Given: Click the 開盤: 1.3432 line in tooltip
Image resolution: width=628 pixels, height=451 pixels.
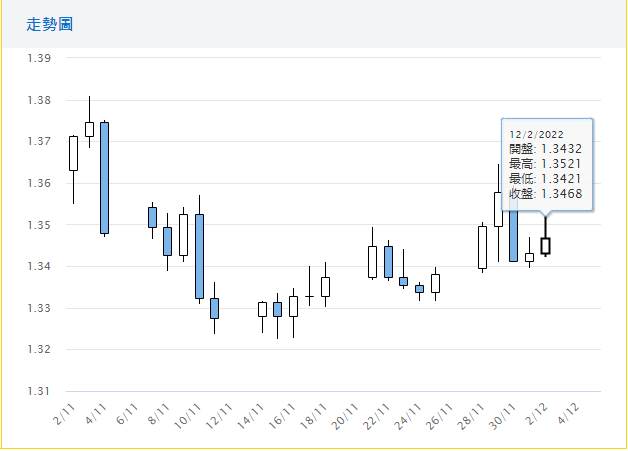Looking at the screenshot, I should click(x=545, y=149).
